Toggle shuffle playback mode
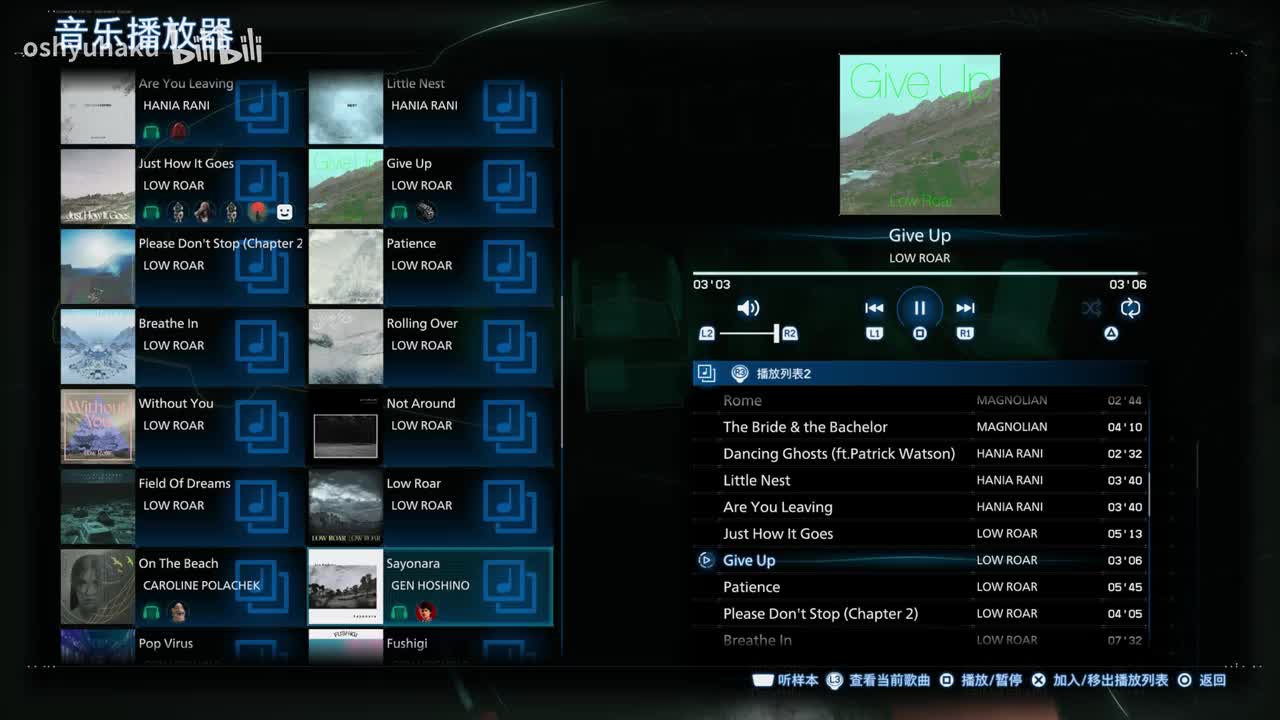The width and height of the screenshot is (1280, 720). pos(1091,308)
